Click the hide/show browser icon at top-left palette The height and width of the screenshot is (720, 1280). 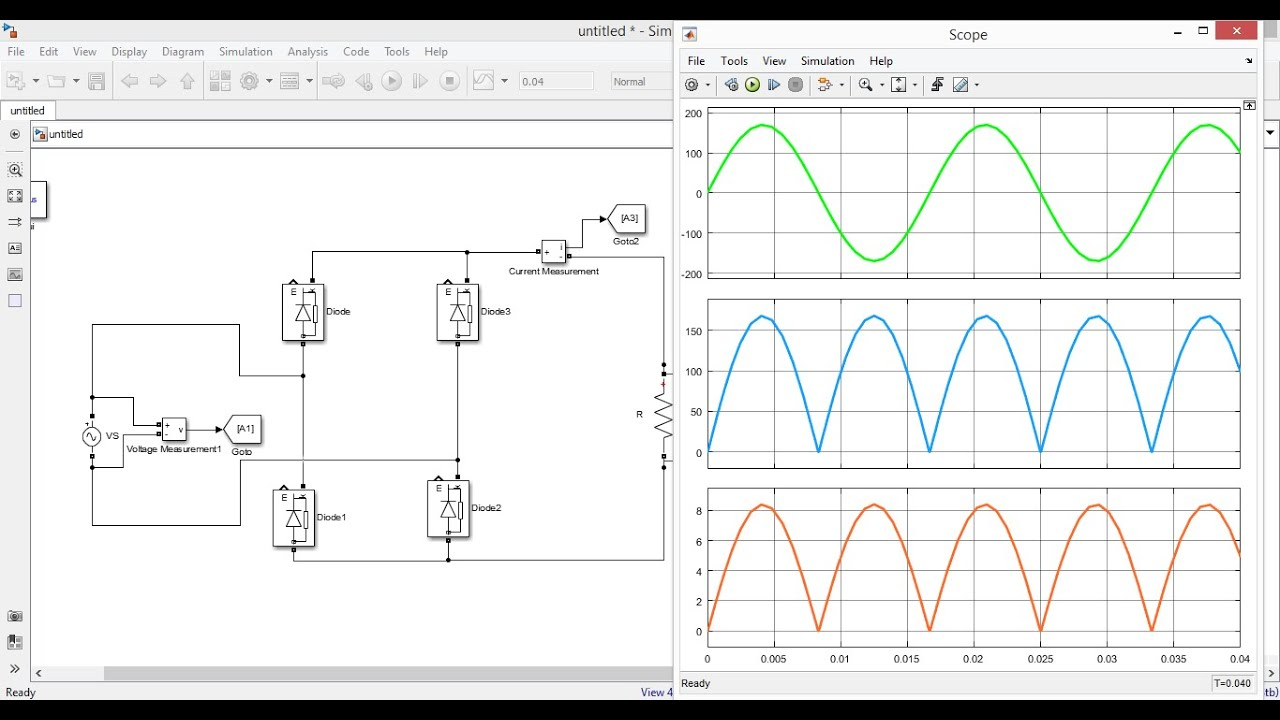pos(15,134)
